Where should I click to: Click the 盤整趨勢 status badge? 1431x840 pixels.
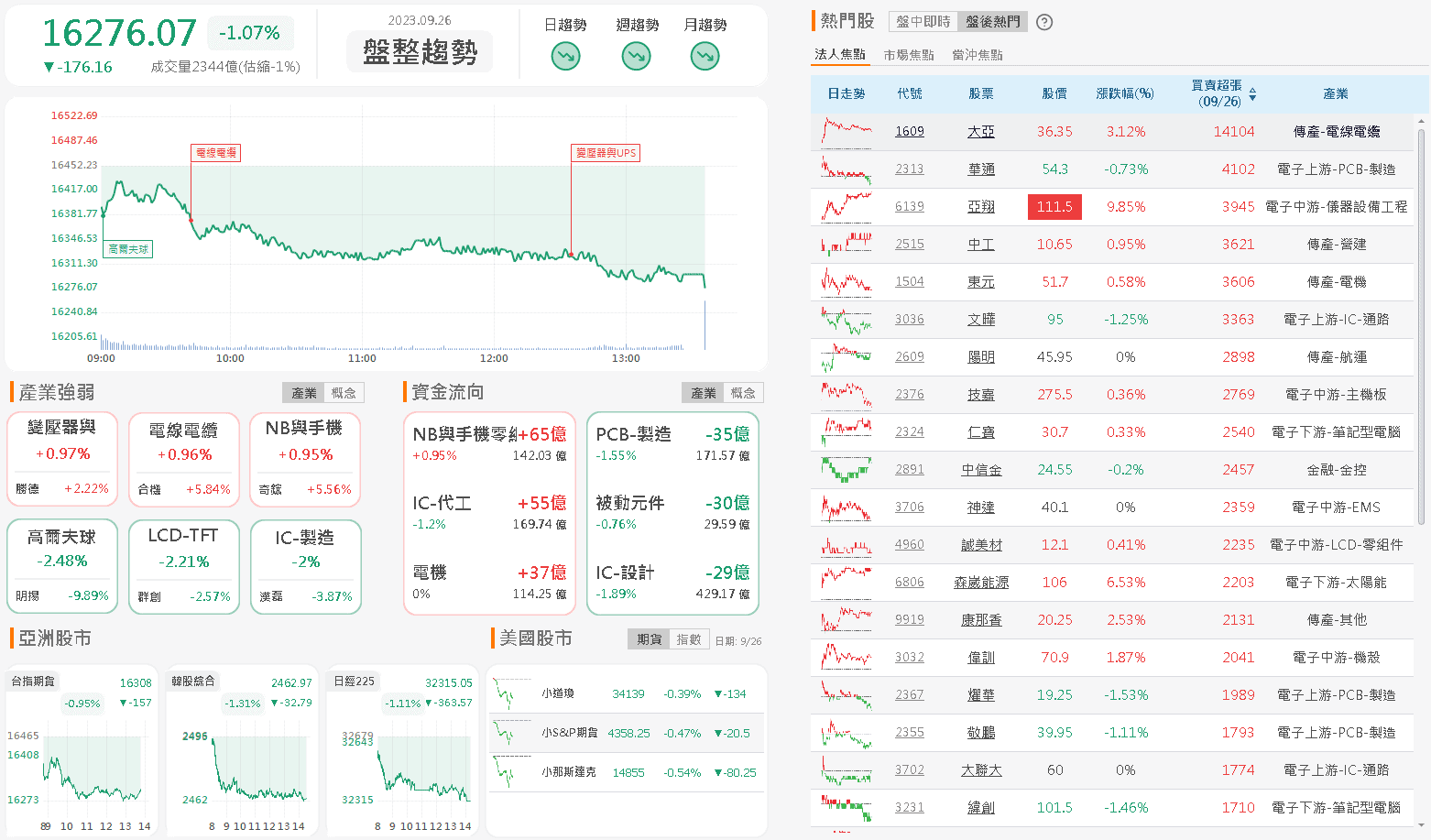[x=420, y=51]
